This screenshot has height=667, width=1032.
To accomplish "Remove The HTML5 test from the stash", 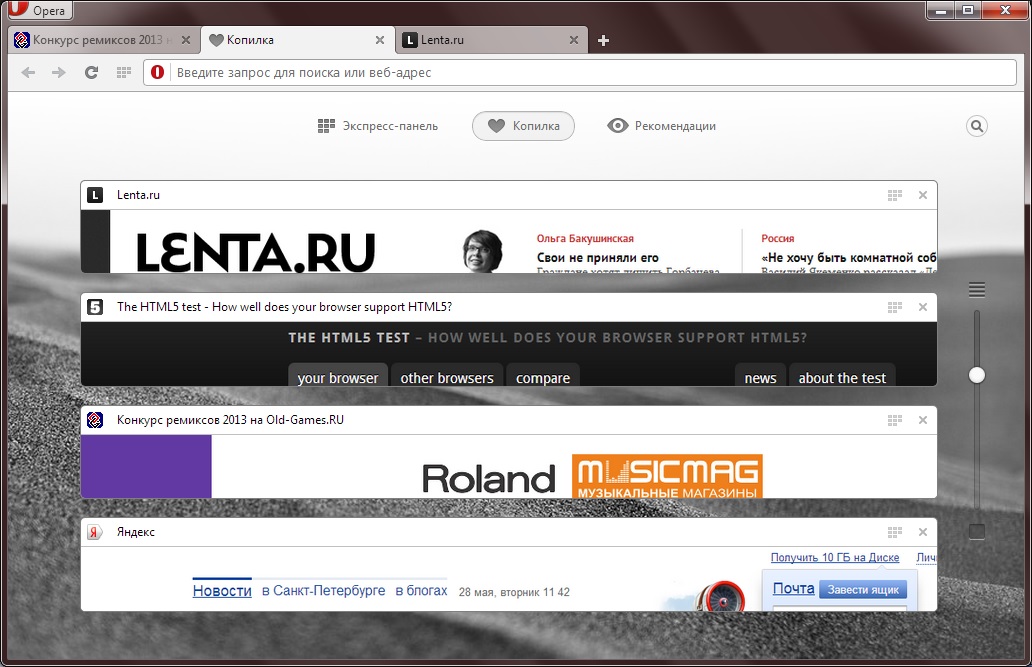I will pyautogui.click(x=923, y=307).
